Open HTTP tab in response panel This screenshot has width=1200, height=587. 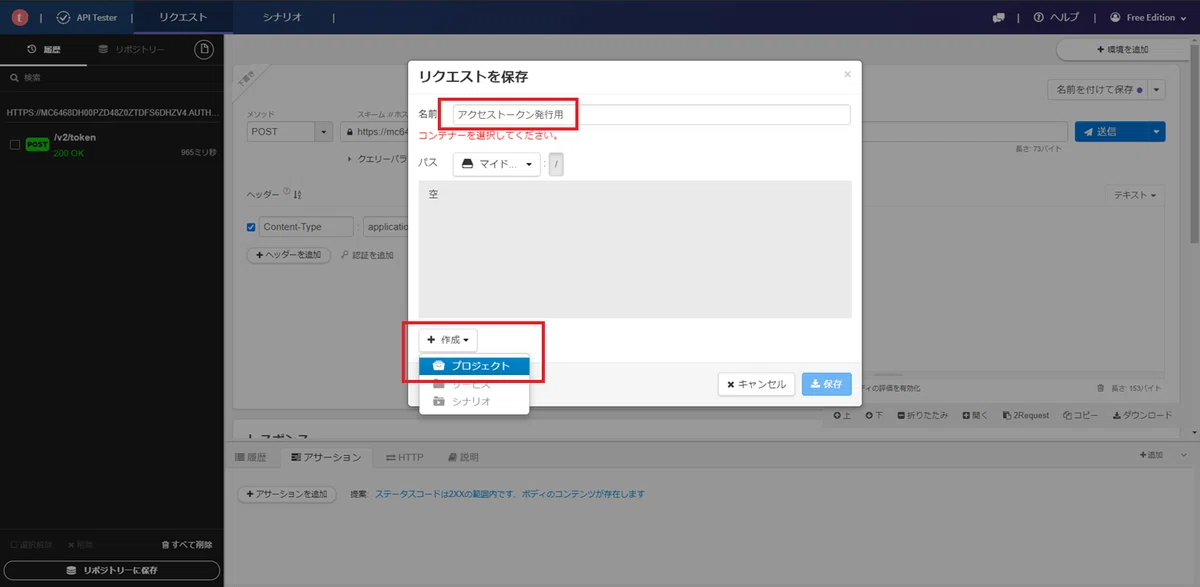[x=405, y=457]
